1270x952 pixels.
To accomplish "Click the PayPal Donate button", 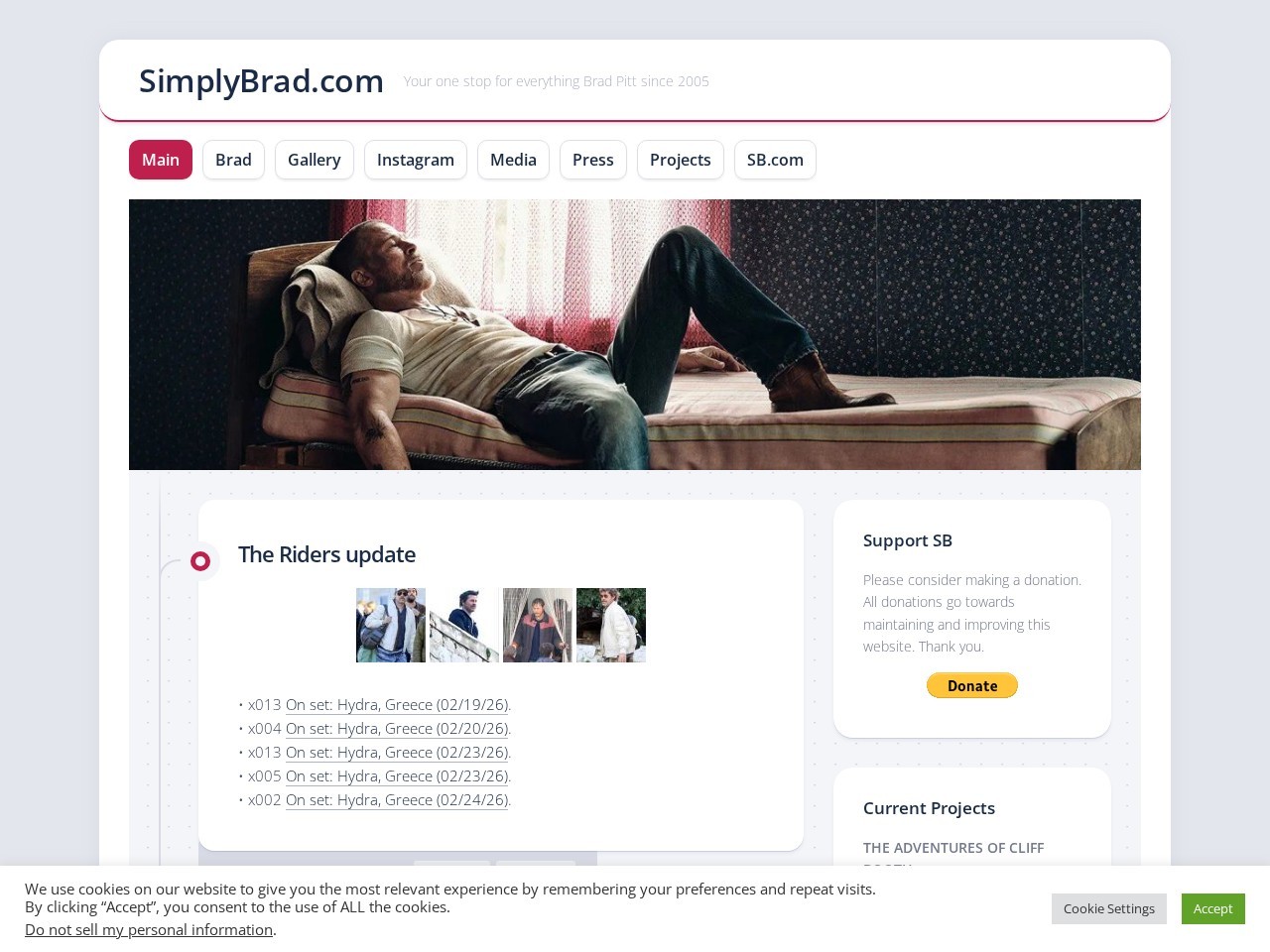I will tap(972, 685).
